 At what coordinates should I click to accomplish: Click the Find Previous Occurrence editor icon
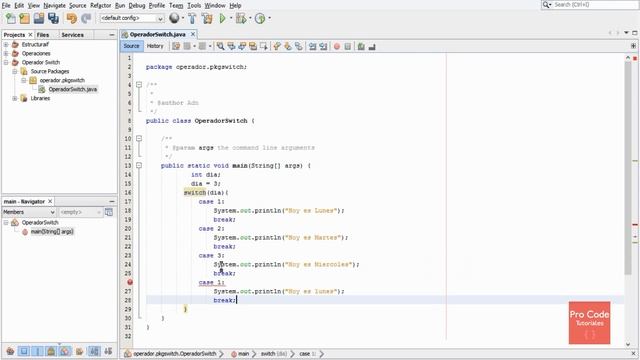(231, 46)
